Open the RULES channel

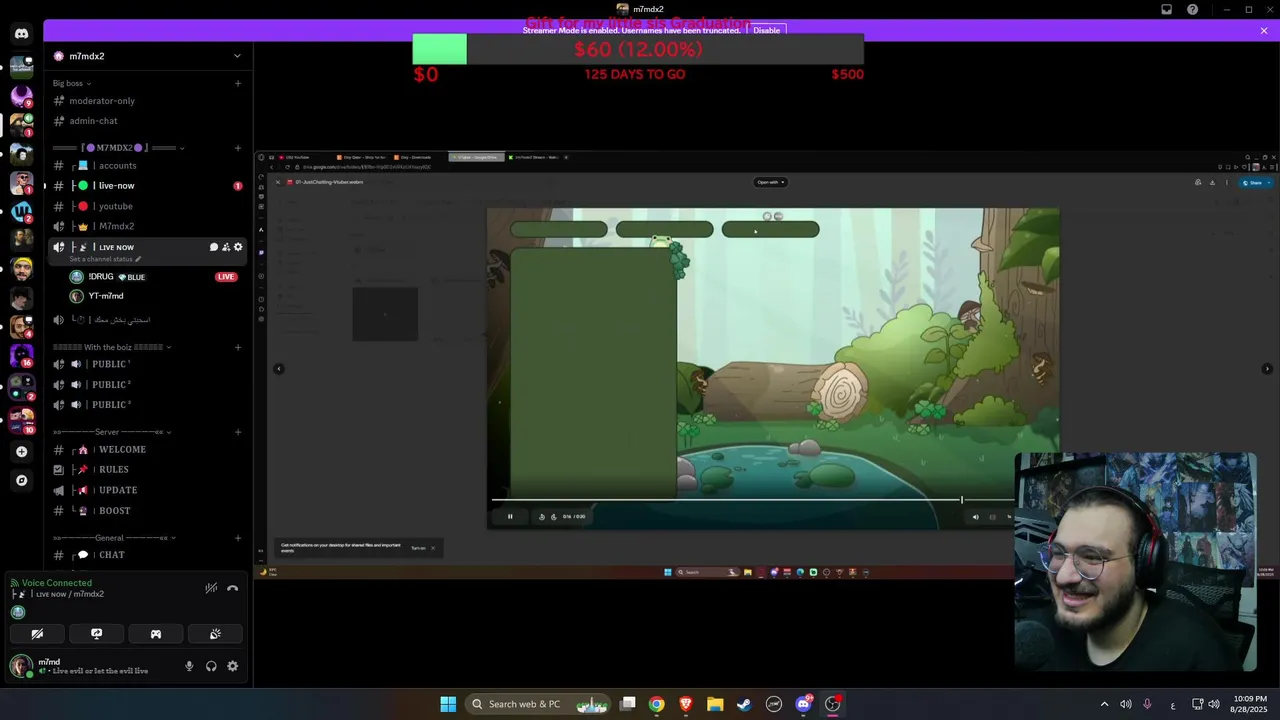pos(147,470)
